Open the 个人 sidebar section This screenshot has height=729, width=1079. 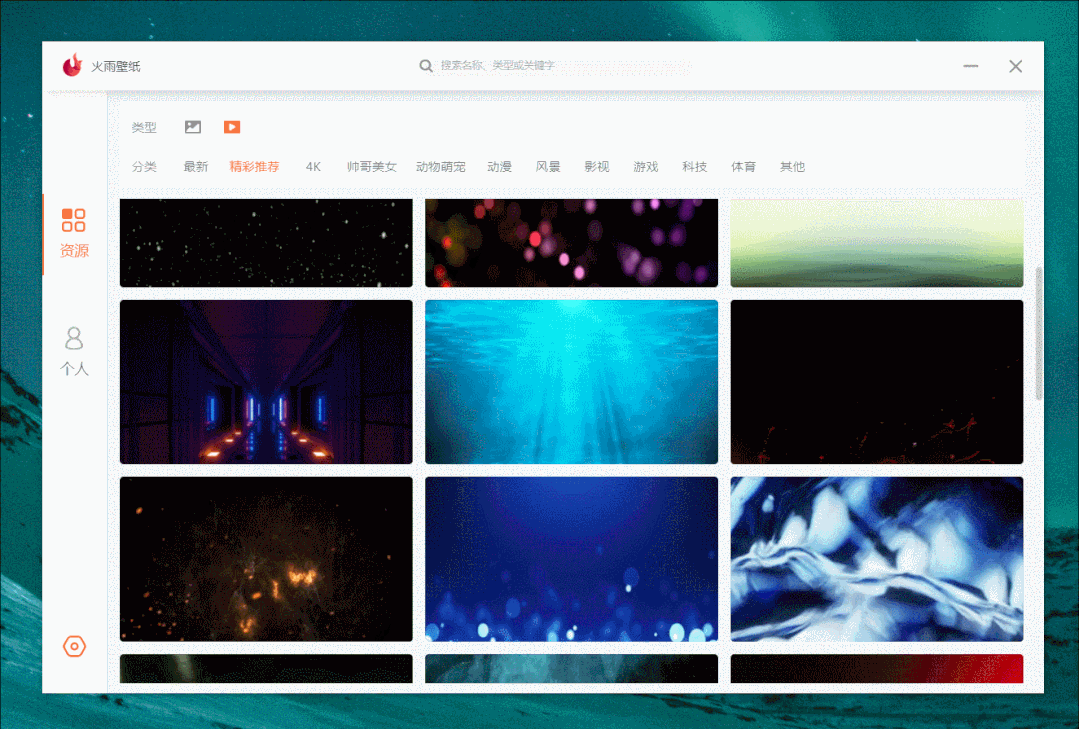[74, 351]
